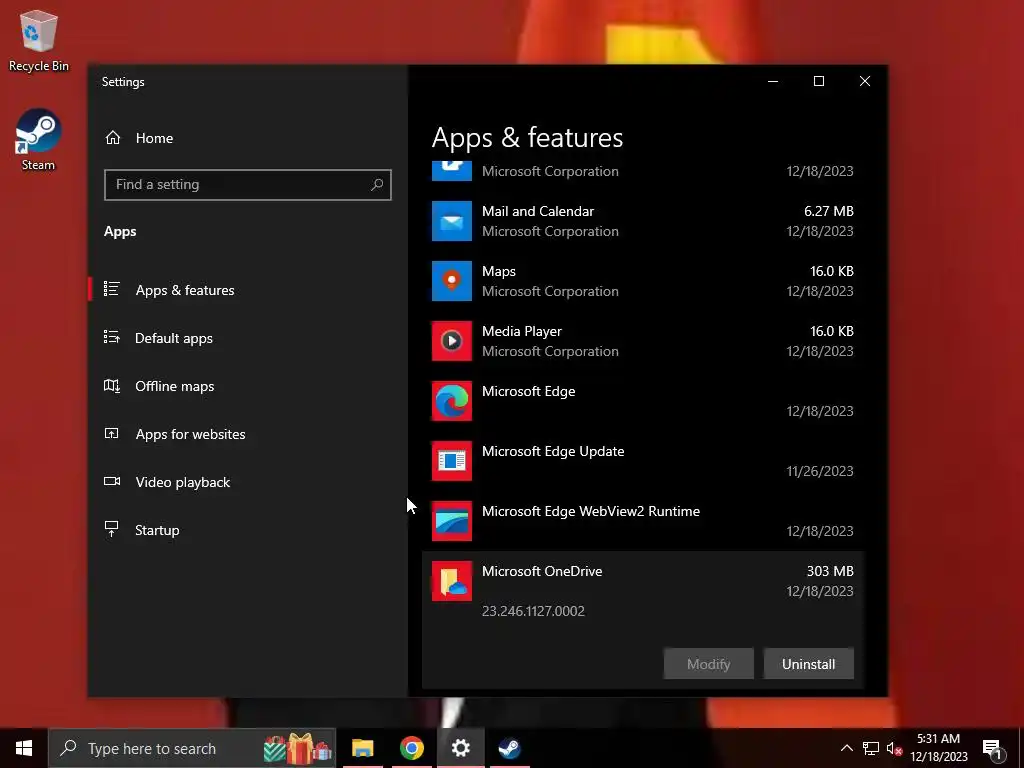Uninstall Microsoft OneDrive
The width and height of the screenshot is (1024, 768).
[x=808, y=664]
